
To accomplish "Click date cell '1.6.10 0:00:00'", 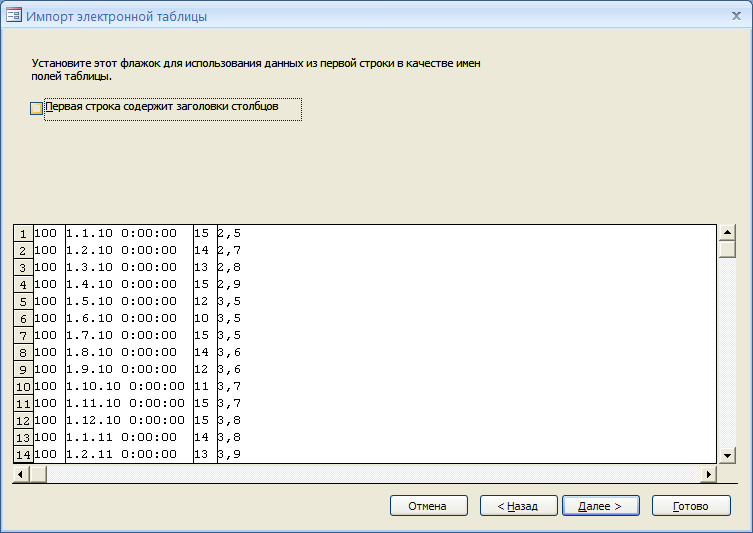I will coord(129,318).
